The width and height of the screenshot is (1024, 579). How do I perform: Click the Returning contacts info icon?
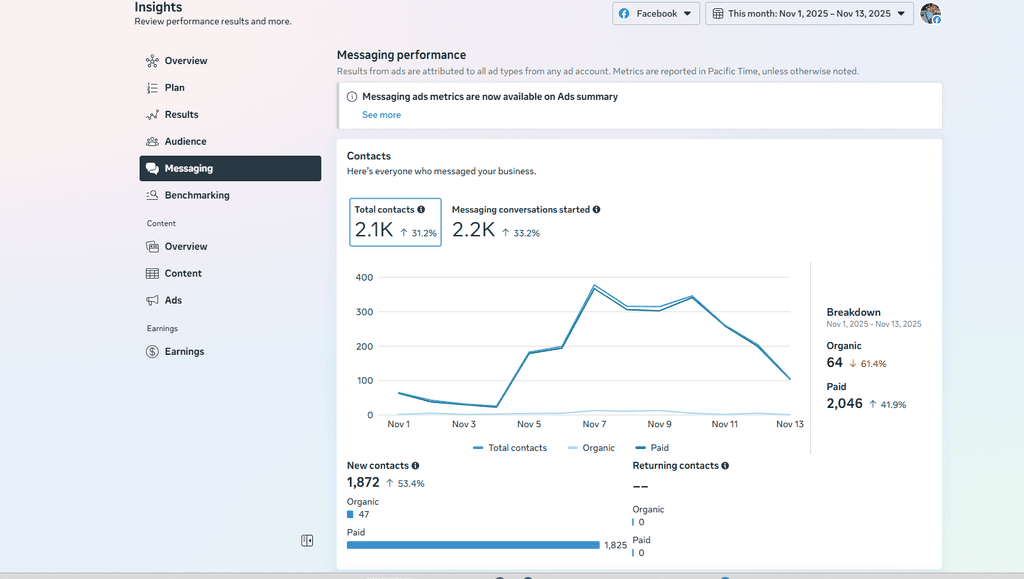(x=725, y=466)
